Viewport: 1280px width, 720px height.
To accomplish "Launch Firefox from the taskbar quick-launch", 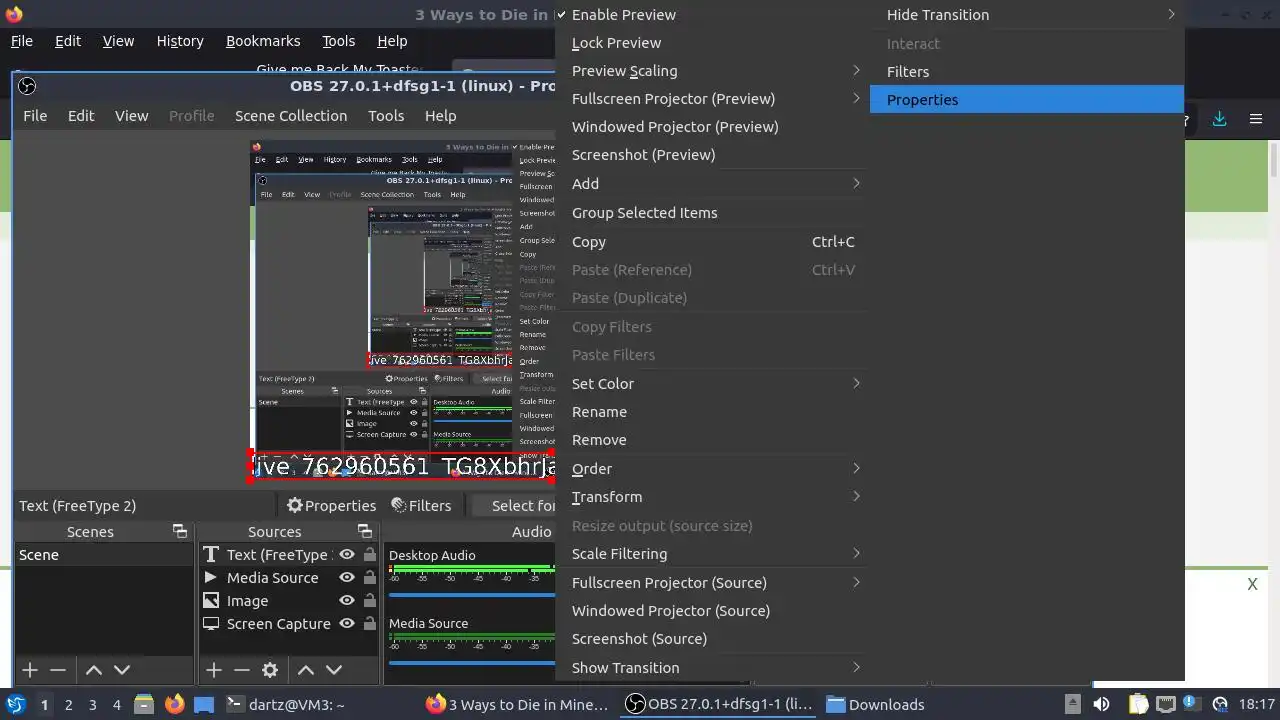I will point(175,704).
